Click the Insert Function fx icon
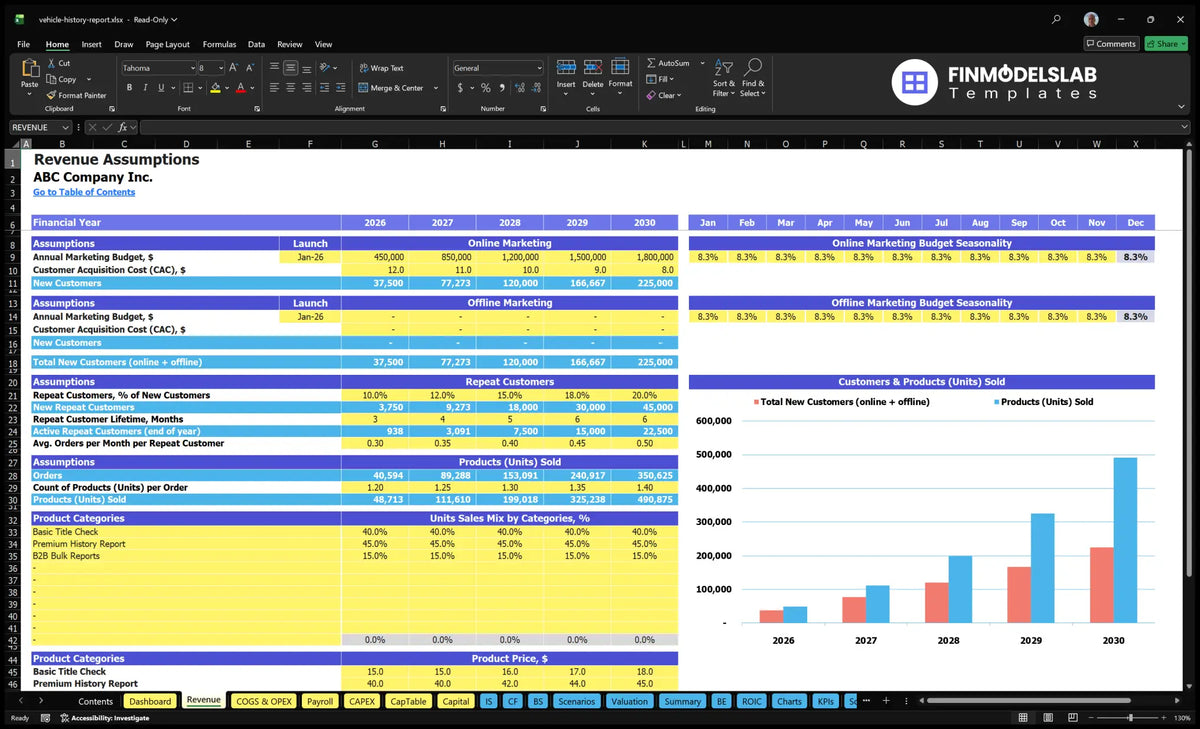The height and width of the screenshot is (729, 1200). pos(123,127)
